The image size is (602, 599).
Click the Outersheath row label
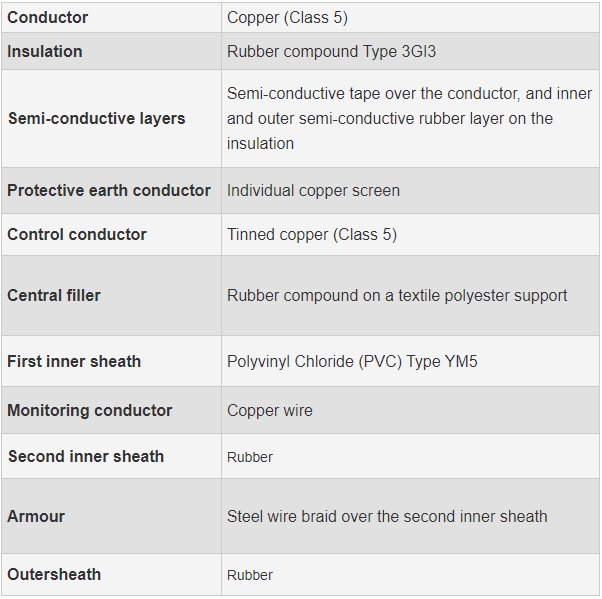point(54,574)
